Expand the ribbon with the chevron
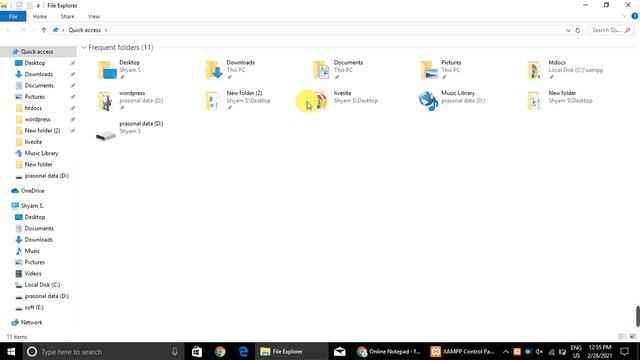Image resolution: width=640 pixels, height=360 pixels. point(624,16)
